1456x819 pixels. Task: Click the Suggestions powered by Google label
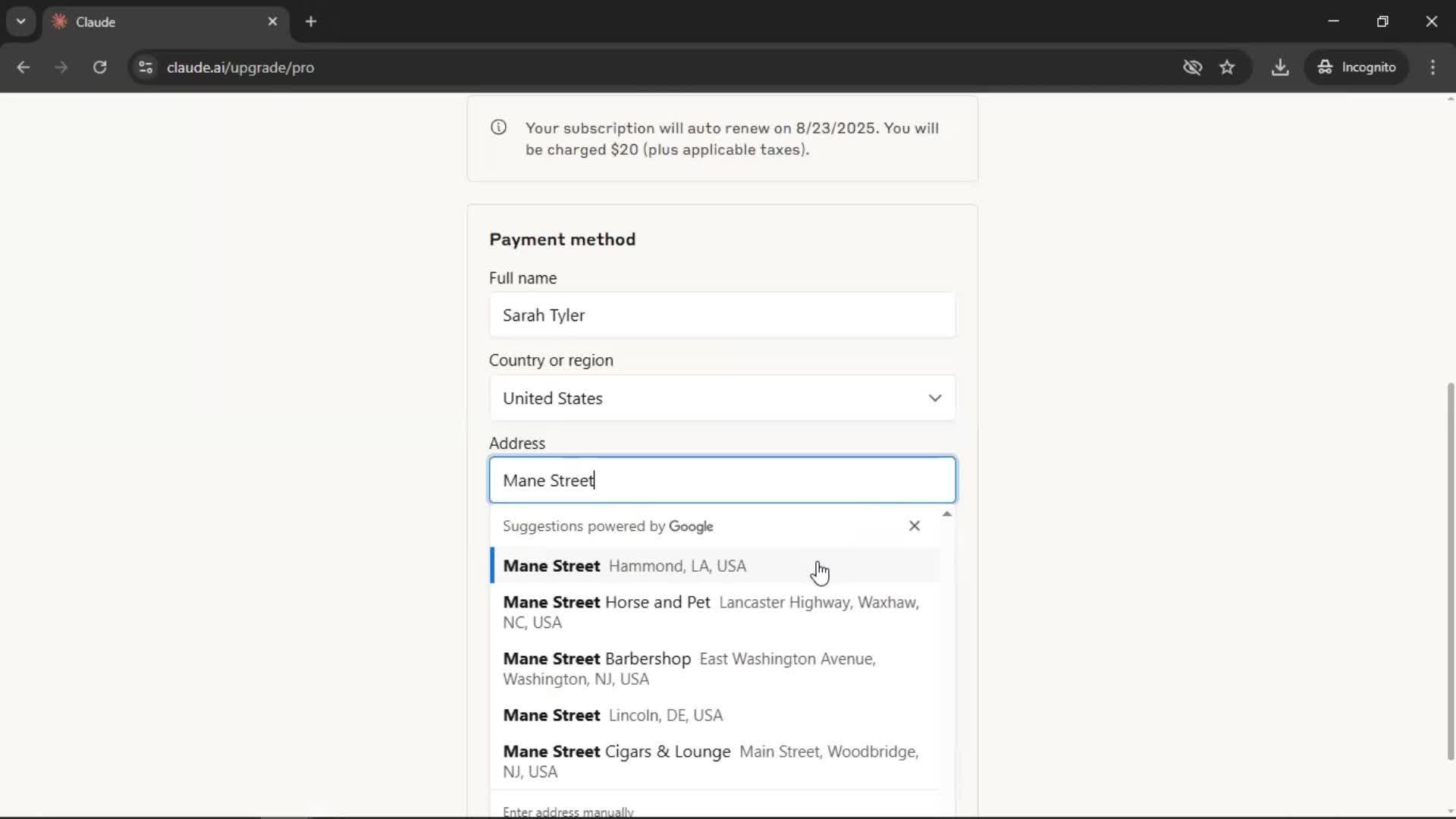click(x=607, y=526)
